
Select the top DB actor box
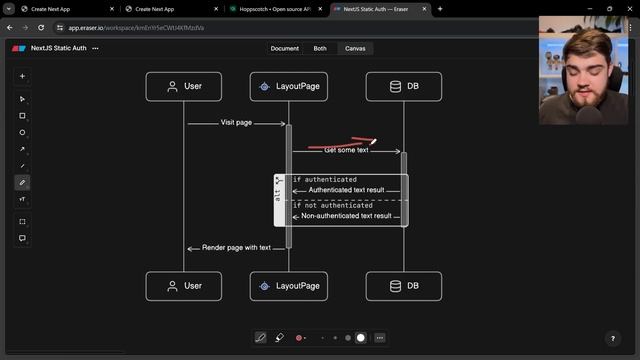point(404,87)
